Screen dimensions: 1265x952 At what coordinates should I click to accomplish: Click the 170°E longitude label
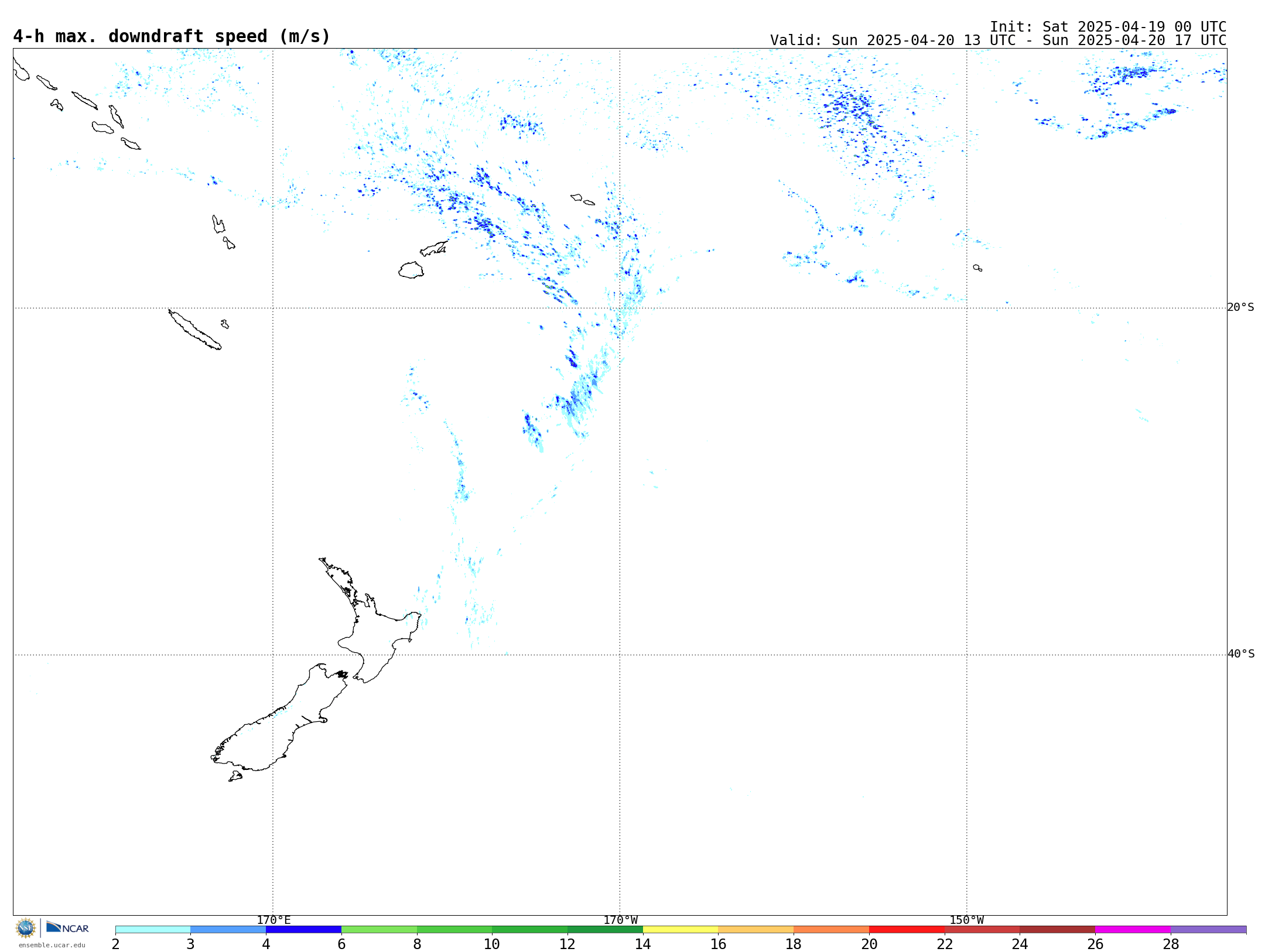[x=273, y=920]
